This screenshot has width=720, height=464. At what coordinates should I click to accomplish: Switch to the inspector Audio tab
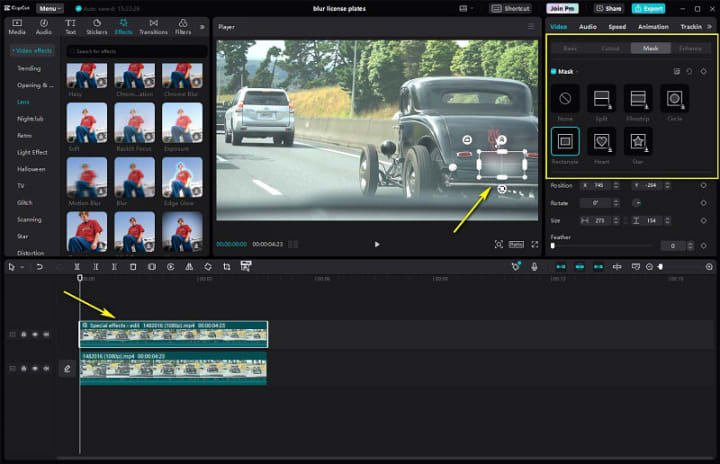(587, 27)
